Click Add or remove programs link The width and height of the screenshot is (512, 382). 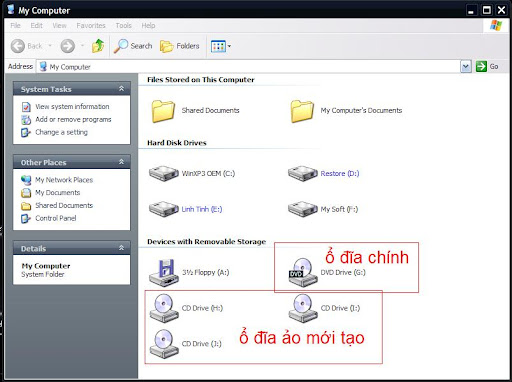click(x=73, y=119)
